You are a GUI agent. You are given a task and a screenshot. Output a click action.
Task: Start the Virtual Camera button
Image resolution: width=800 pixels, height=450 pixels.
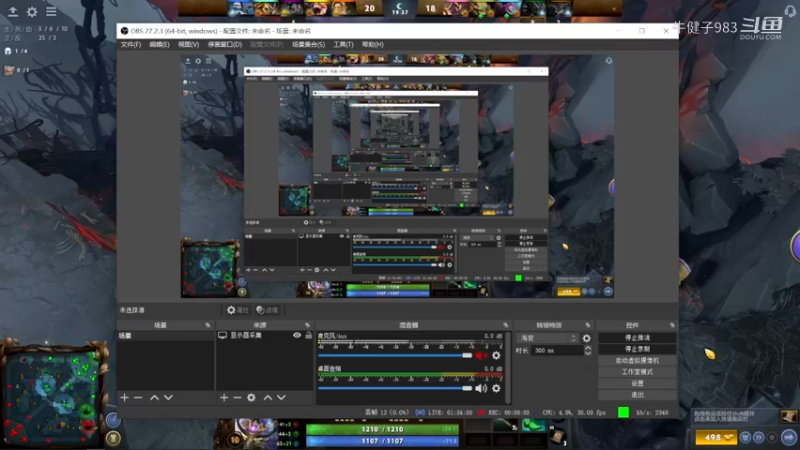[x=637, y=360]
